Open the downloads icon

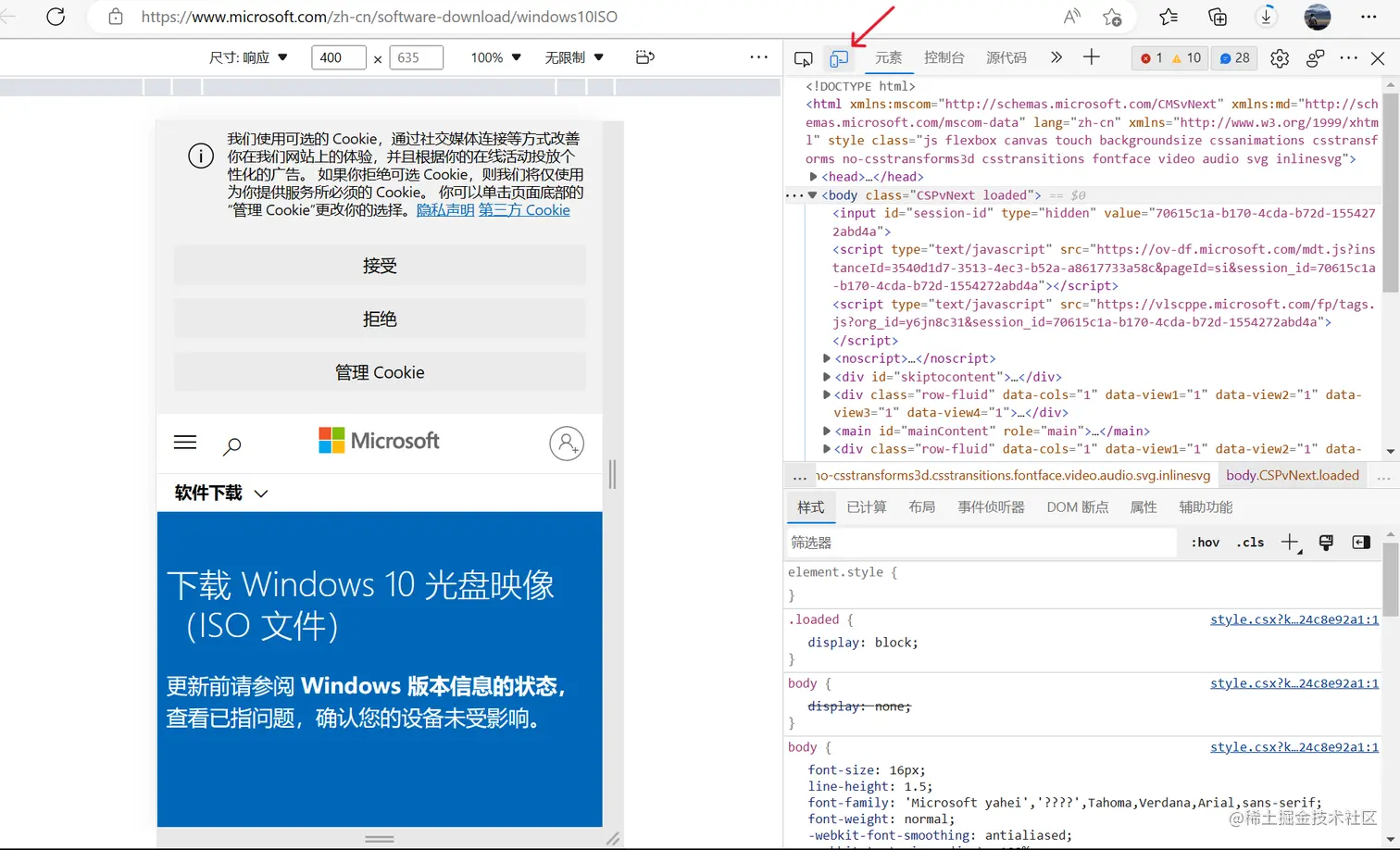pyautogui.click(x=1266, y=17)
